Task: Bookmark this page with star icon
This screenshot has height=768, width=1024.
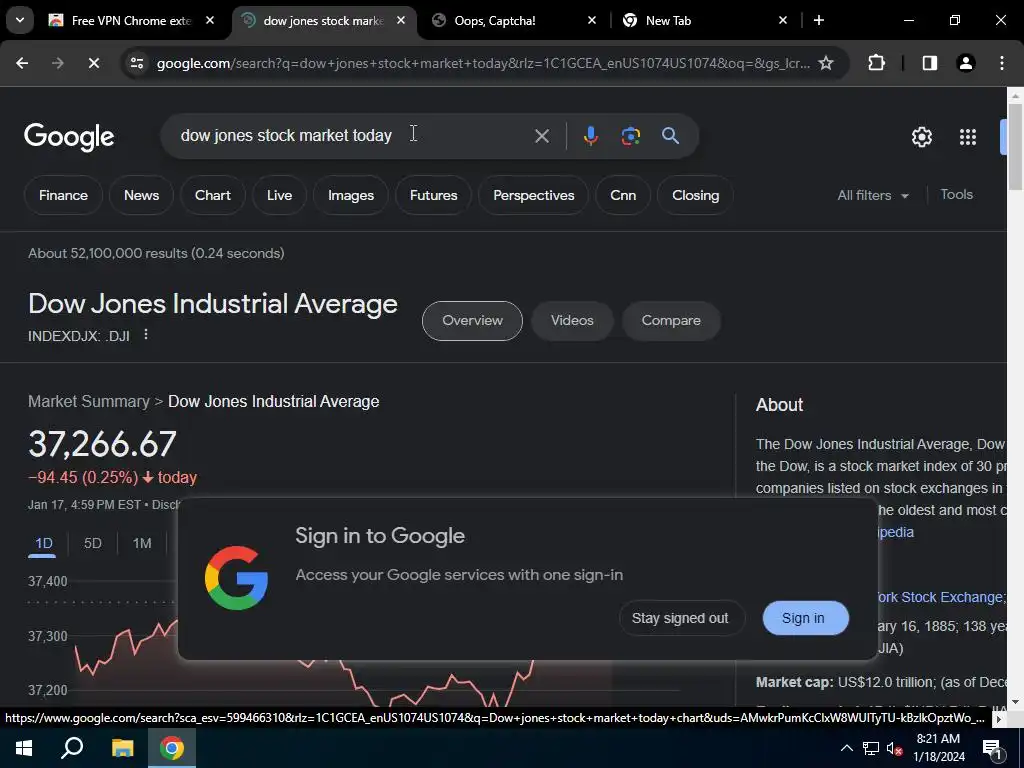Action: [x=826, y=63]
